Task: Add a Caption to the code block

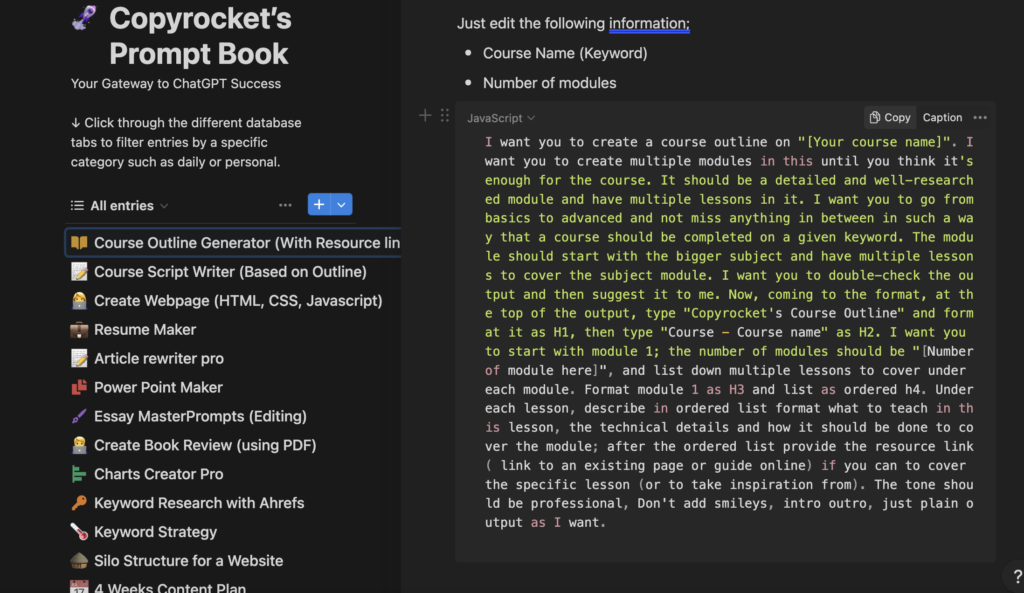Action: click(942, 117)
